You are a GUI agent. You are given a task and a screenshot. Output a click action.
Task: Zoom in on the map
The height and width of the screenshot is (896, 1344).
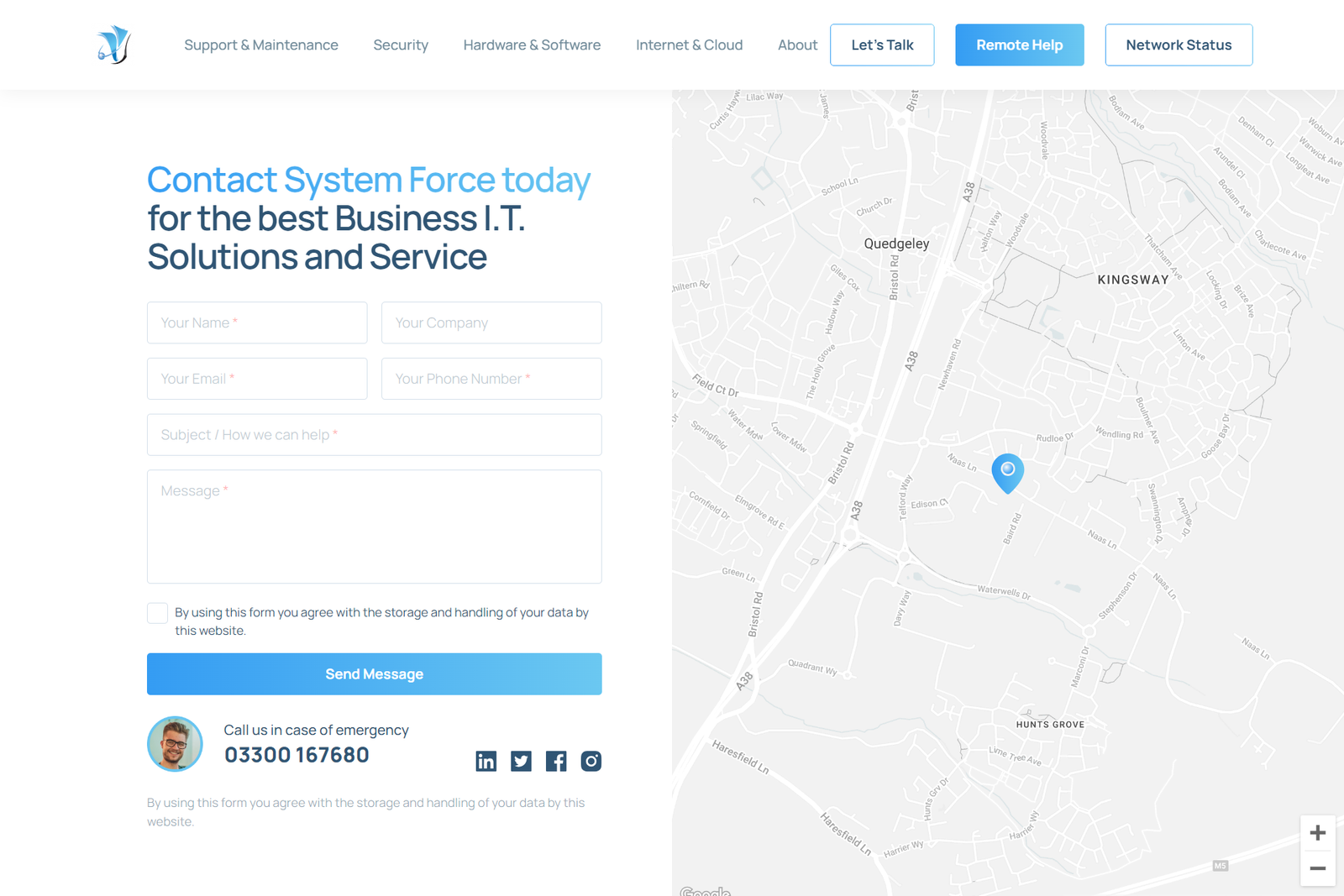coord(1318,833)
